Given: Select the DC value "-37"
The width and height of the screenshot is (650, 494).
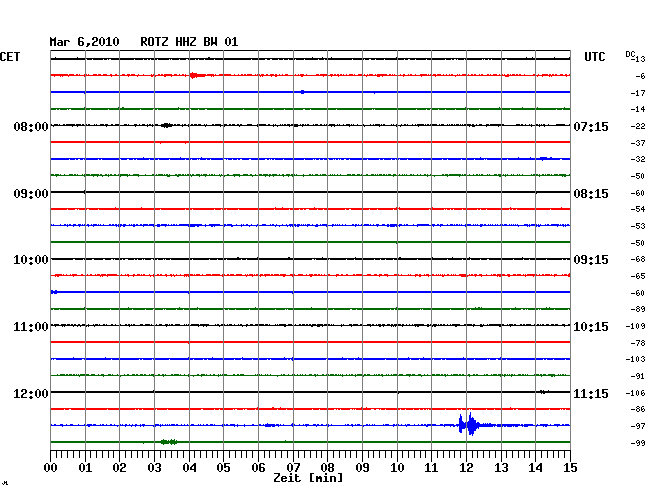Looking at the screenshot, I should [638, 143].
